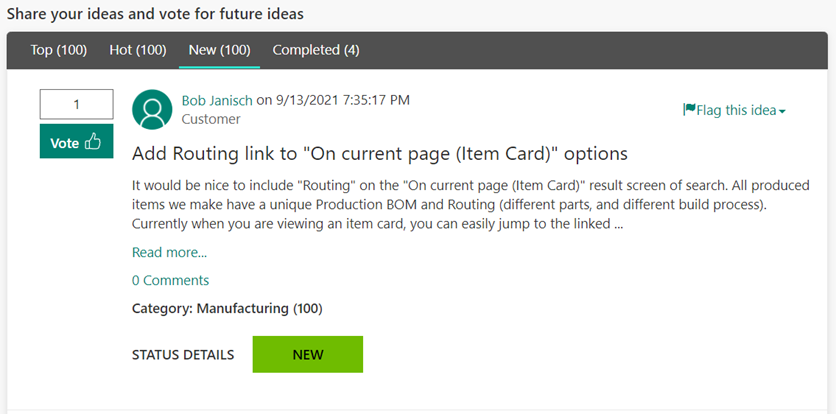
Task: Click Bob Janisch's profile avatar icon
Action: [152, 110]
